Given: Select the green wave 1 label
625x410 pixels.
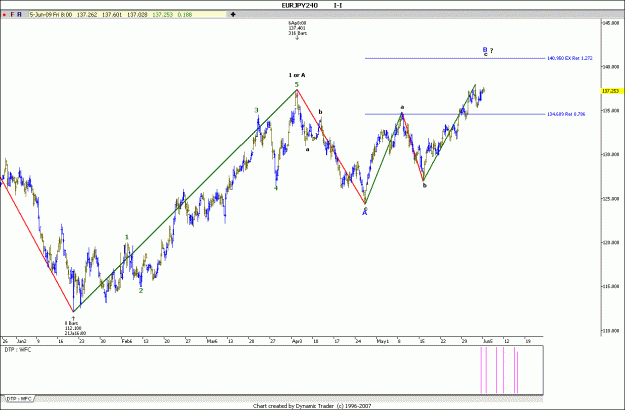Looking at the screenshot, I should coord(127,237).
